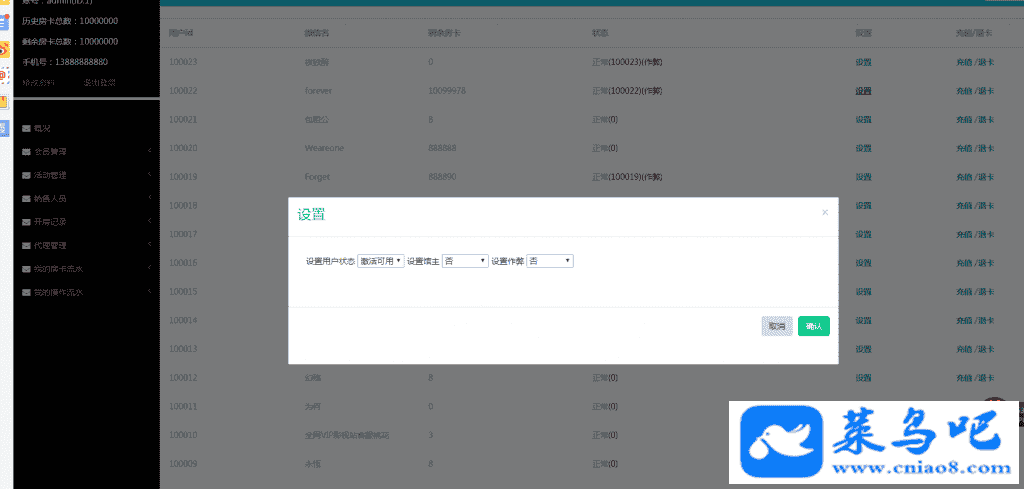The height and width of the screenshot is (489, 1024).
Task: Click the envelope icon beside 我的操作流水
Action: (x=26, y=293)
